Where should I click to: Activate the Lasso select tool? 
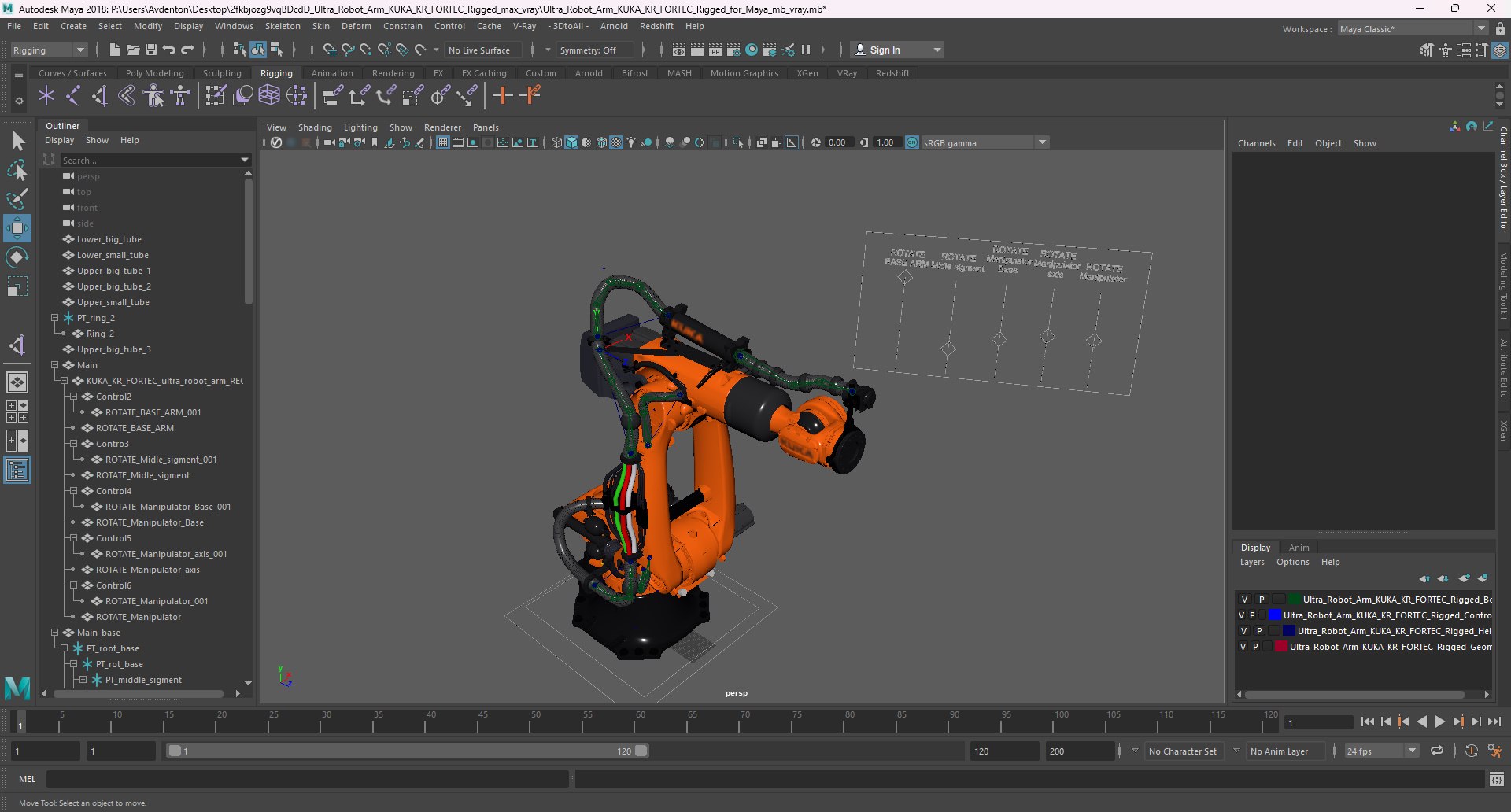pos(17,170)
